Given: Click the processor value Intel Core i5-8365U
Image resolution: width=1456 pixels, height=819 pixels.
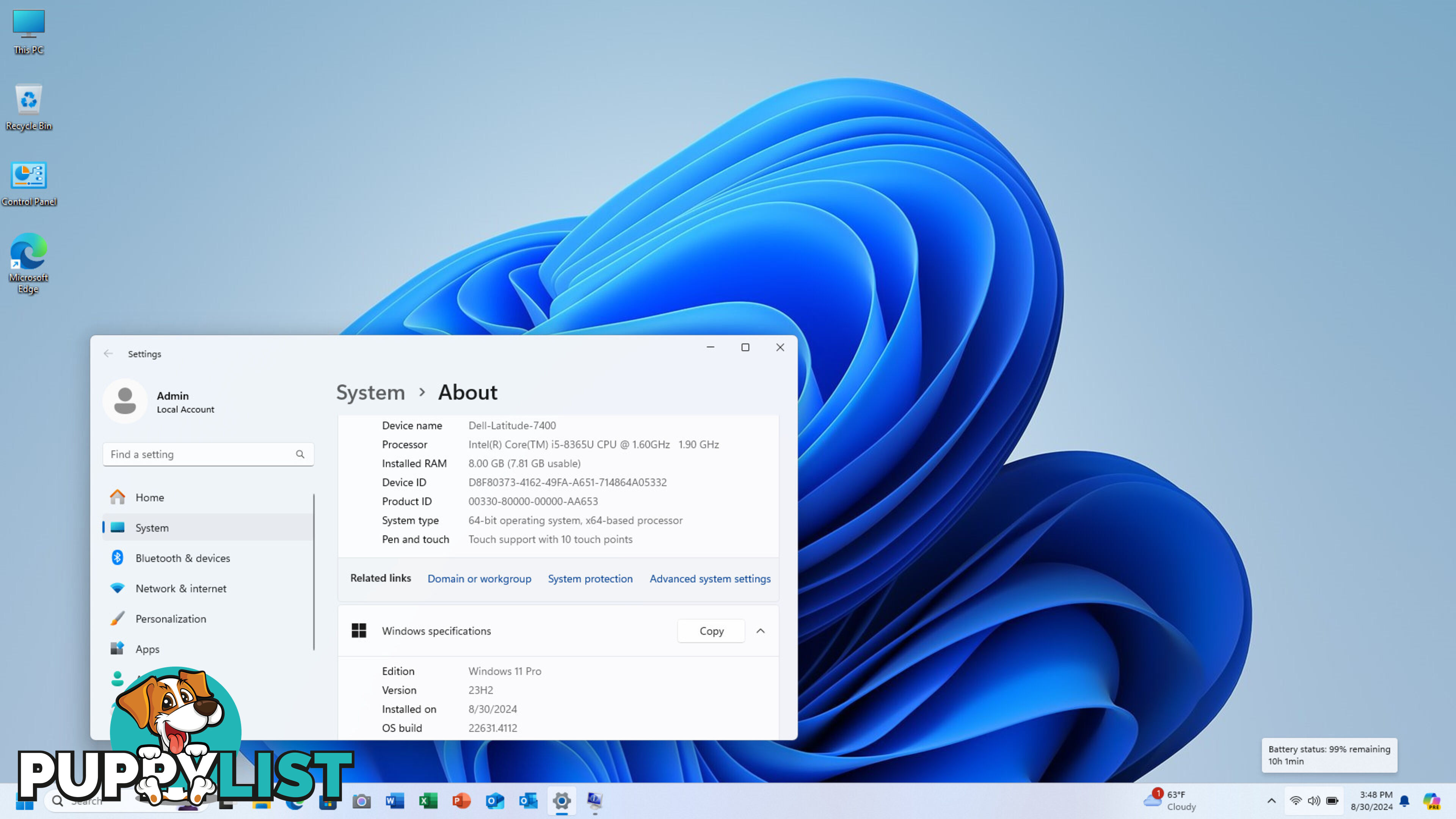Looking at the screenshot, I should tap(593, 445).
